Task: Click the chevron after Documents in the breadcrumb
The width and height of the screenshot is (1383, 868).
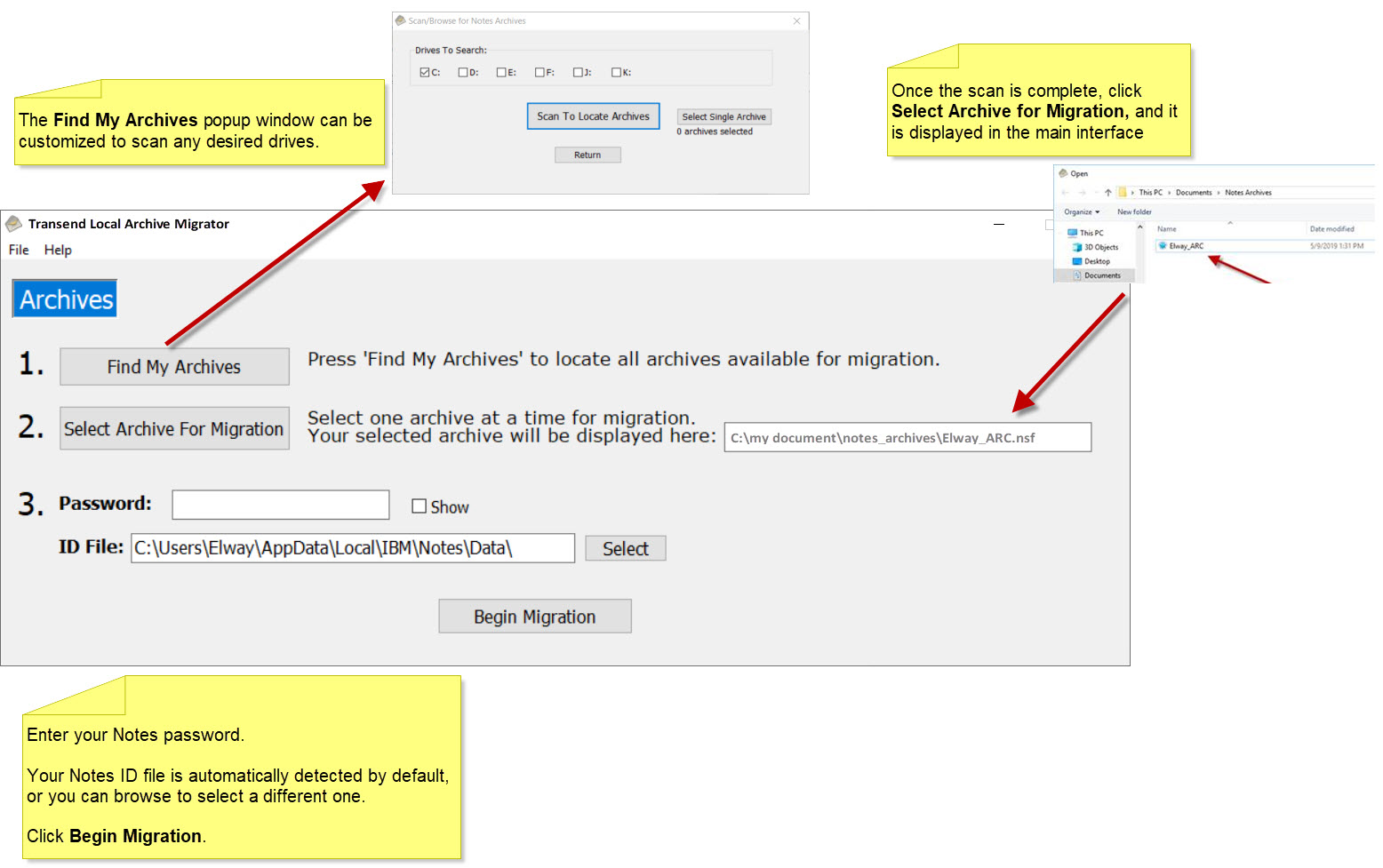Action: point(1219,193)
